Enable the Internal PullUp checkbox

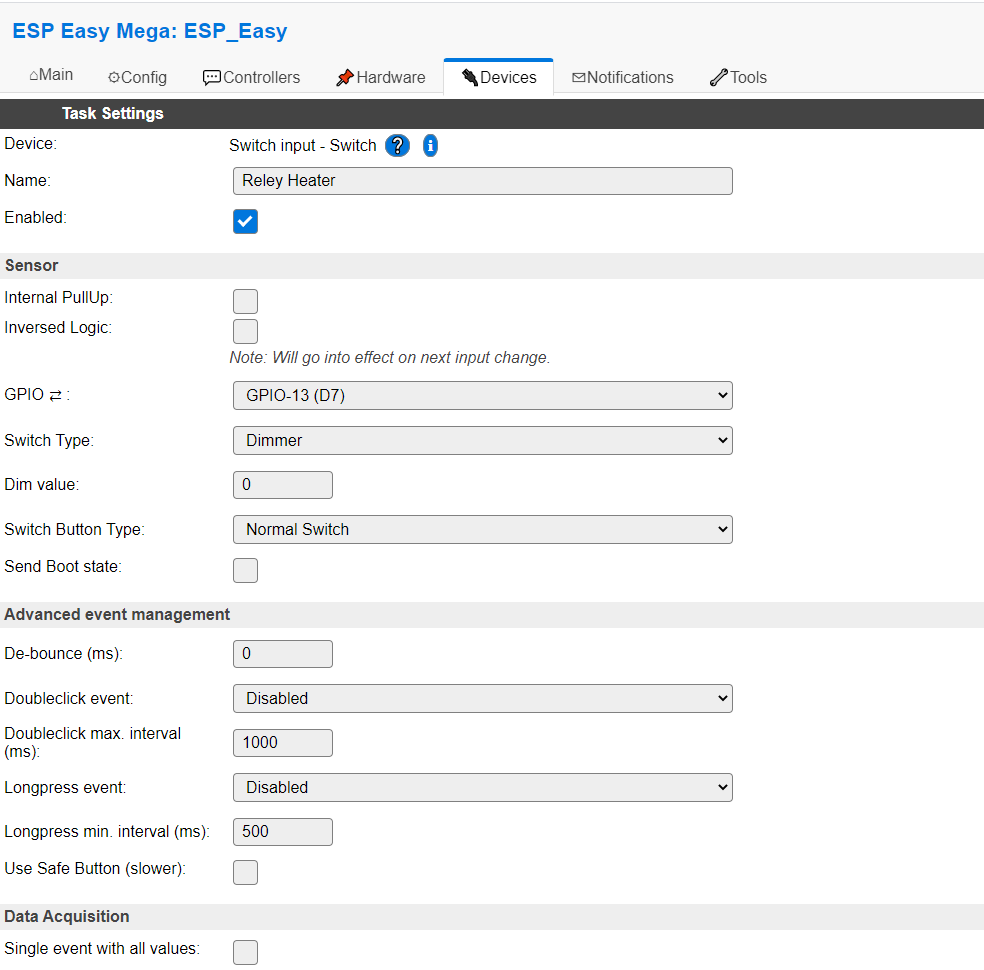click(x=245, y=301)
